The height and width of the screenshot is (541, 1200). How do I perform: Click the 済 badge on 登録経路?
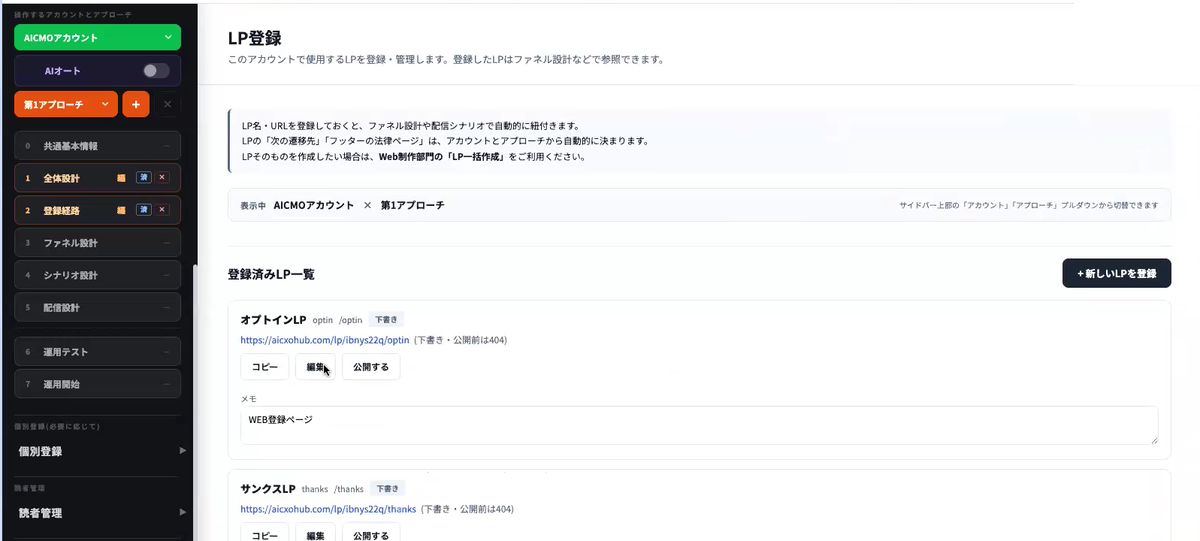point(144,210)
